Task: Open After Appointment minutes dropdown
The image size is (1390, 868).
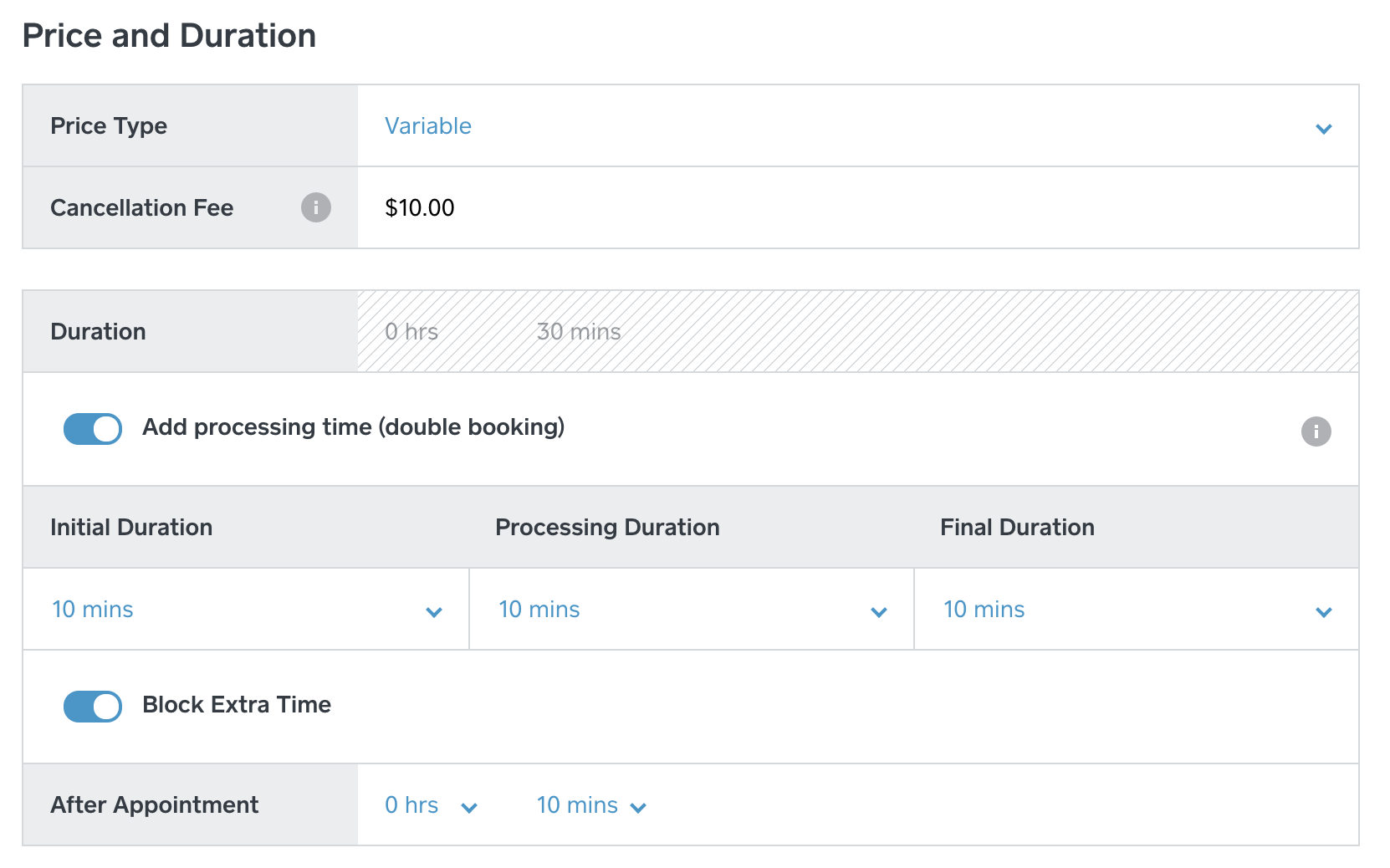Action: [x=590, y=805]
